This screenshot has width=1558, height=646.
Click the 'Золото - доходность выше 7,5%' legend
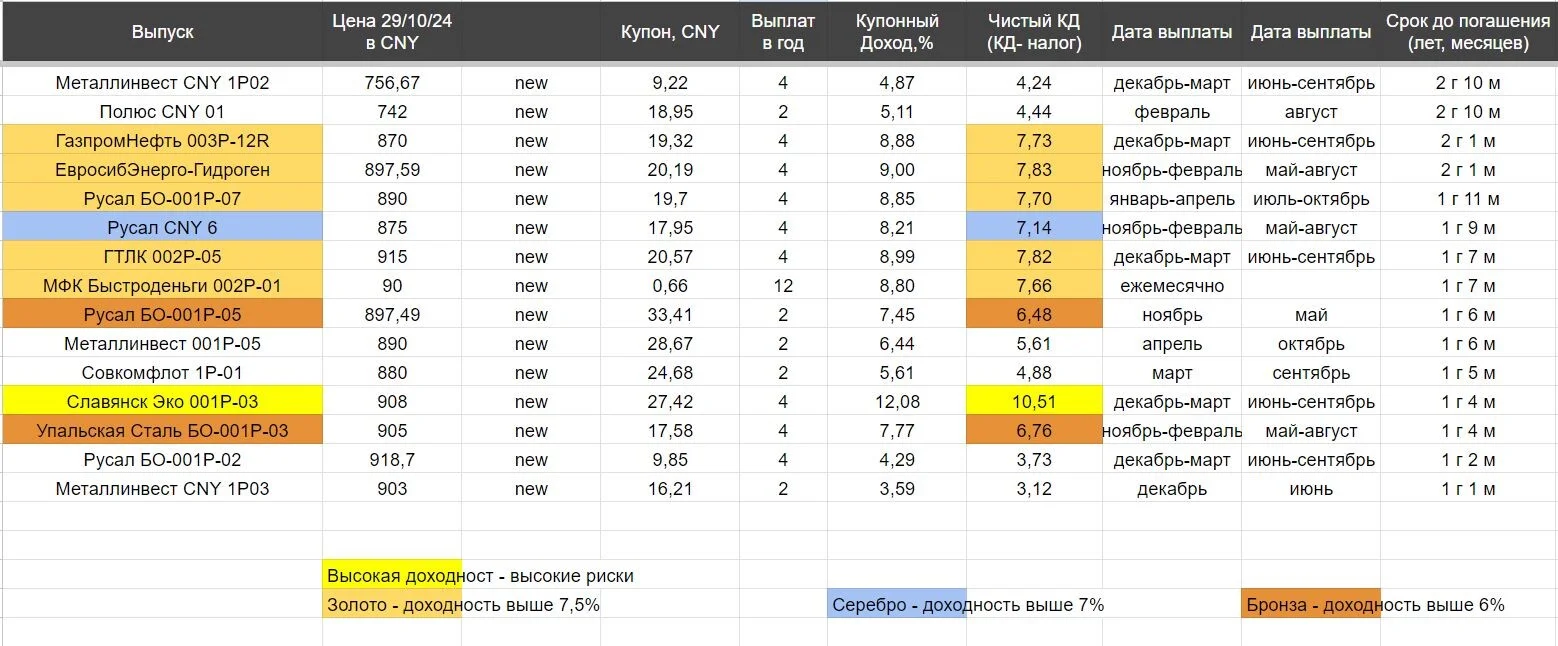[x=463, y=605]
